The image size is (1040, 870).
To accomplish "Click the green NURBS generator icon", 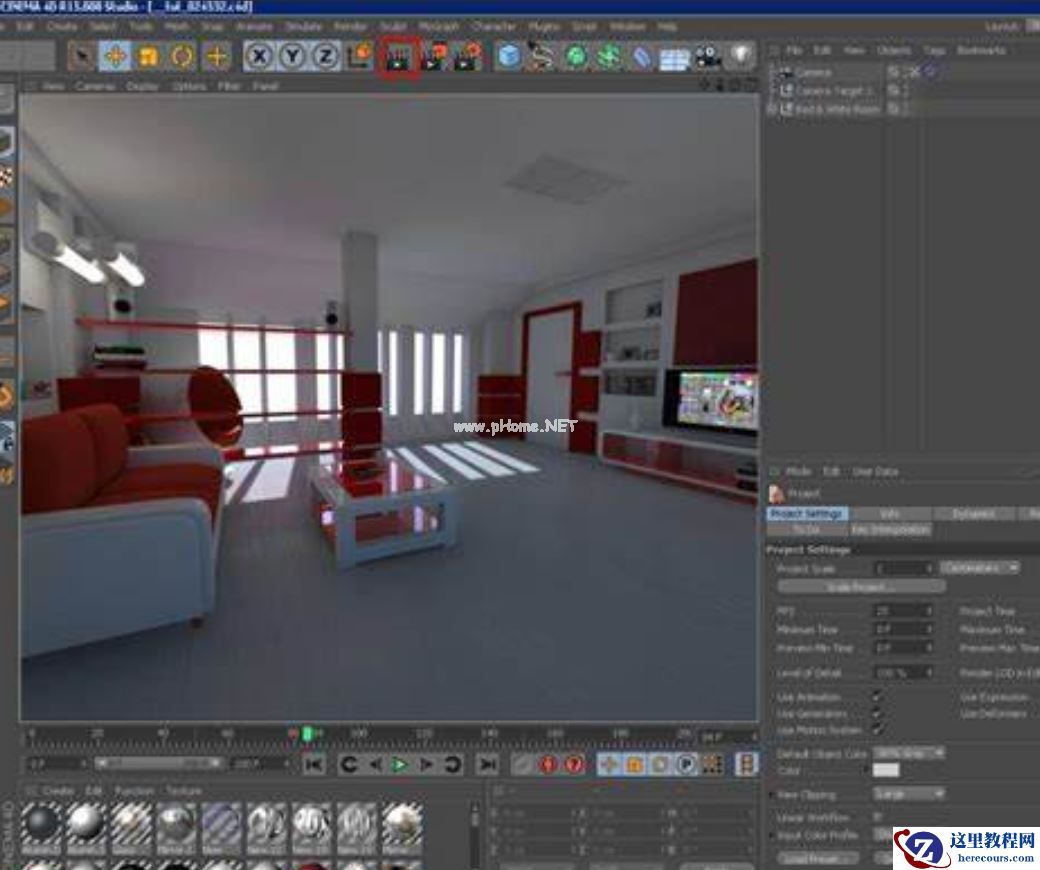I will (x=576, y=57).
